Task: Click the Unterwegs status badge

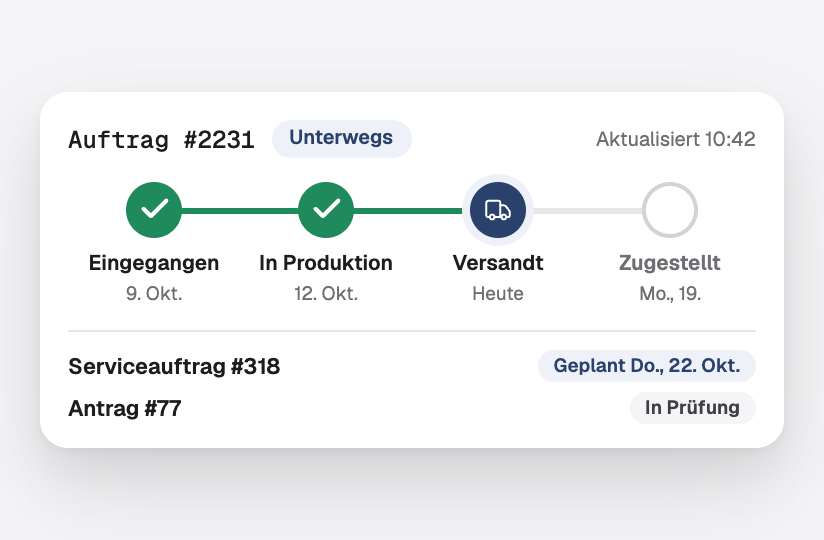Action: pos(342,138)
